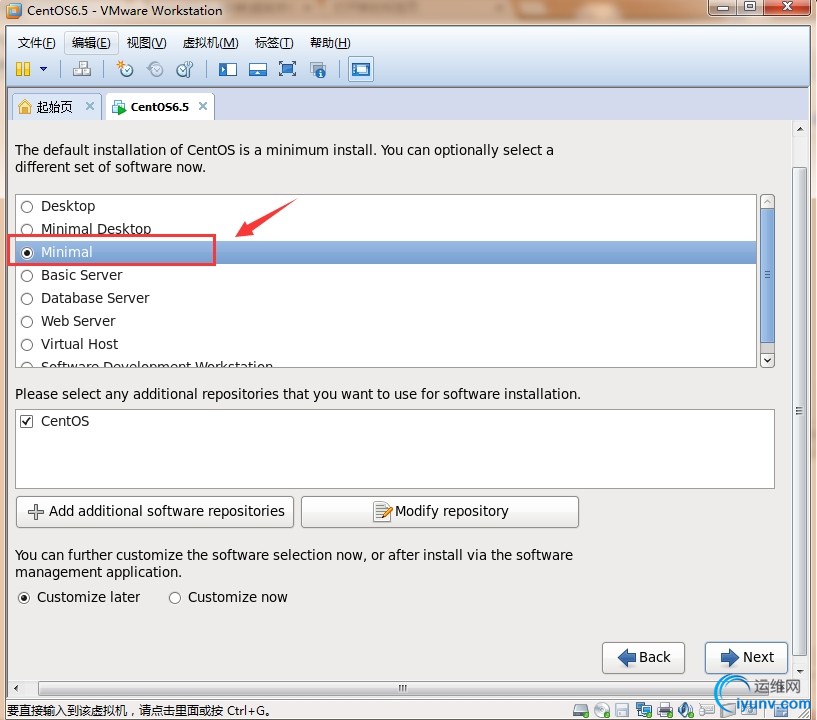Open the 文件(F) menu

click(x=36, y=43)
